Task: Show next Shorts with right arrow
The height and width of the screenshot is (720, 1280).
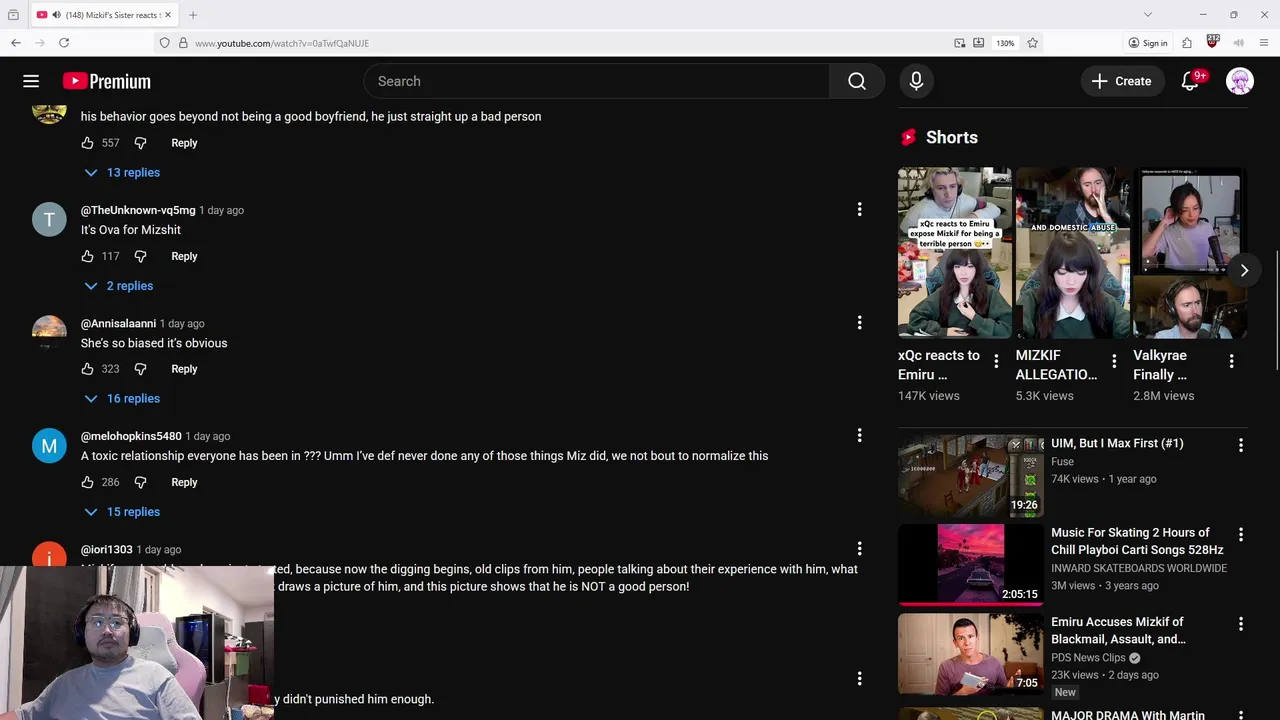Action: click(x=1244, y=270)
